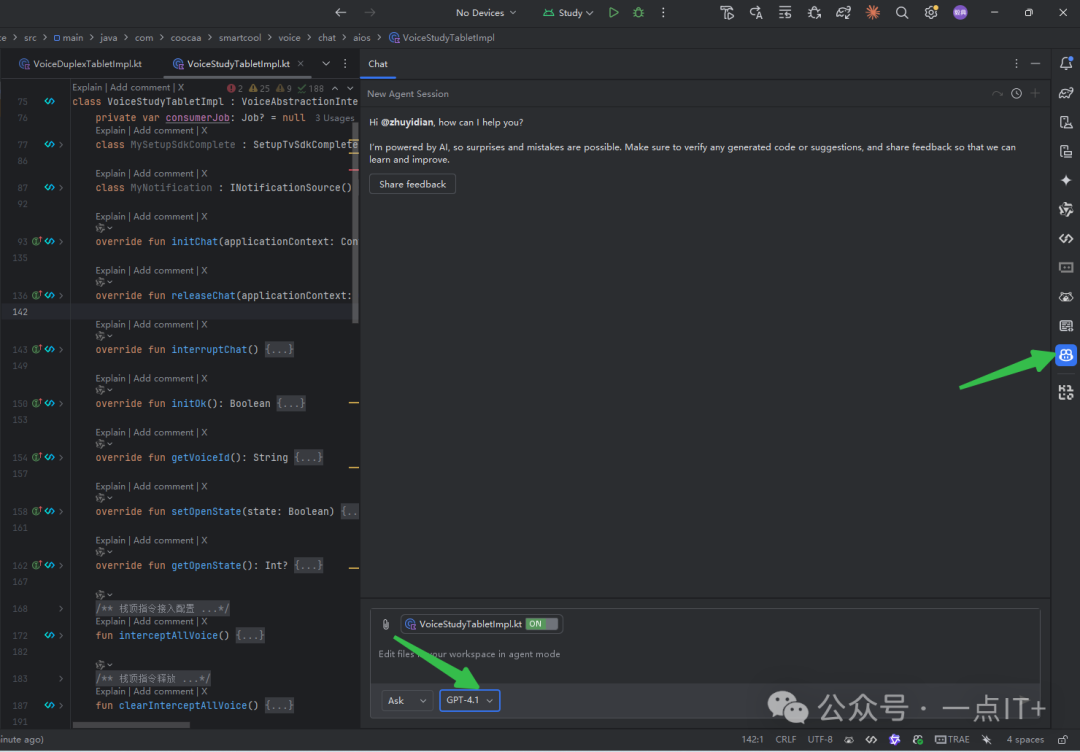This screenshot has height=752, width=1080.
Task: Click the override gutter icon at line 93
Action: (x=37, y=242)
